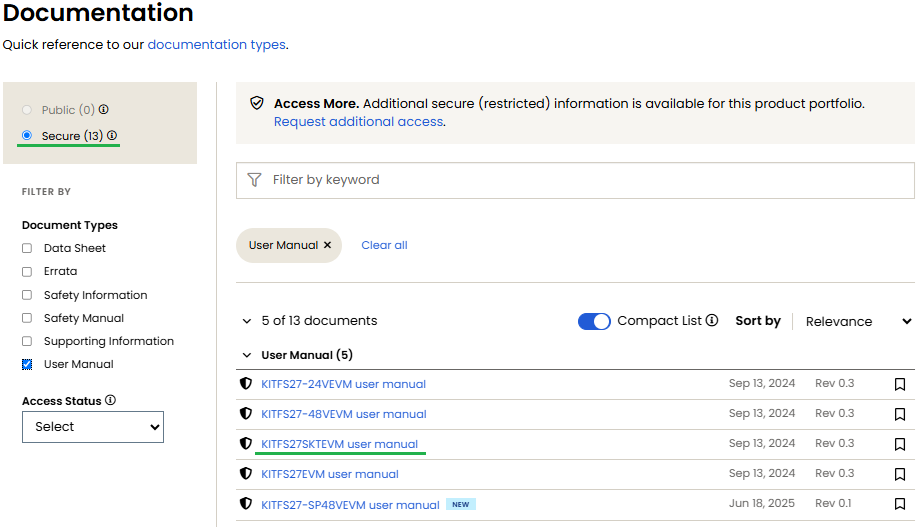This screenshot has height=527, width=922.
Task: Click shield icon beside KITFS27-24VEVM user manual
Action: point(246,383)
